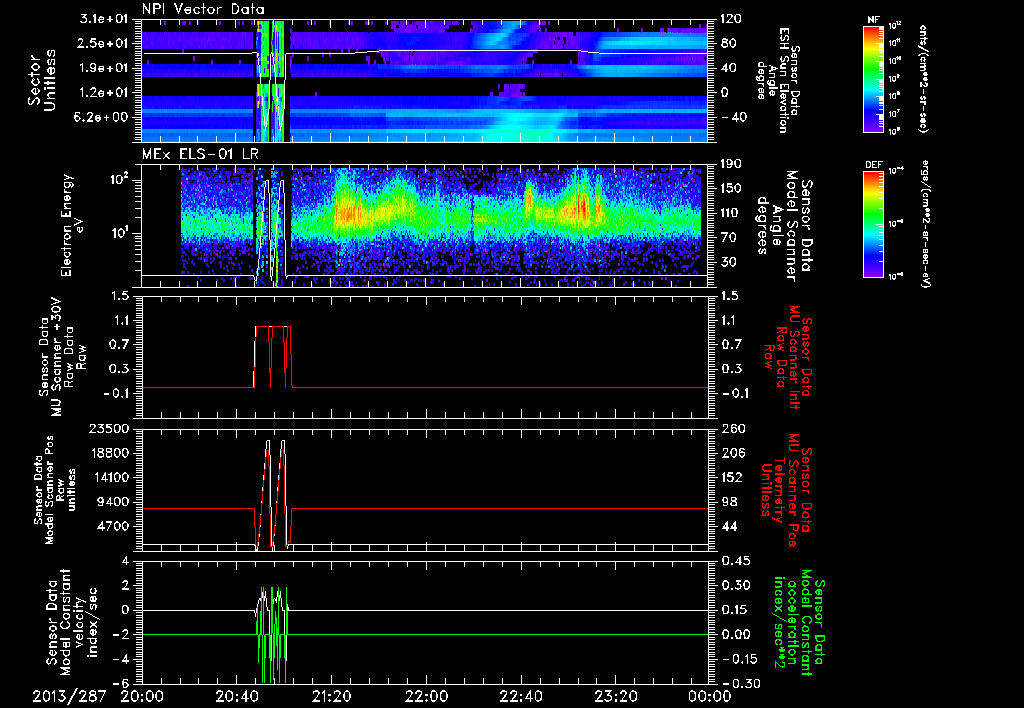Click the '206' telemetry position tick value
Image resolution: width=1024 pixels, height=708 pixels.
click(731, 453)
